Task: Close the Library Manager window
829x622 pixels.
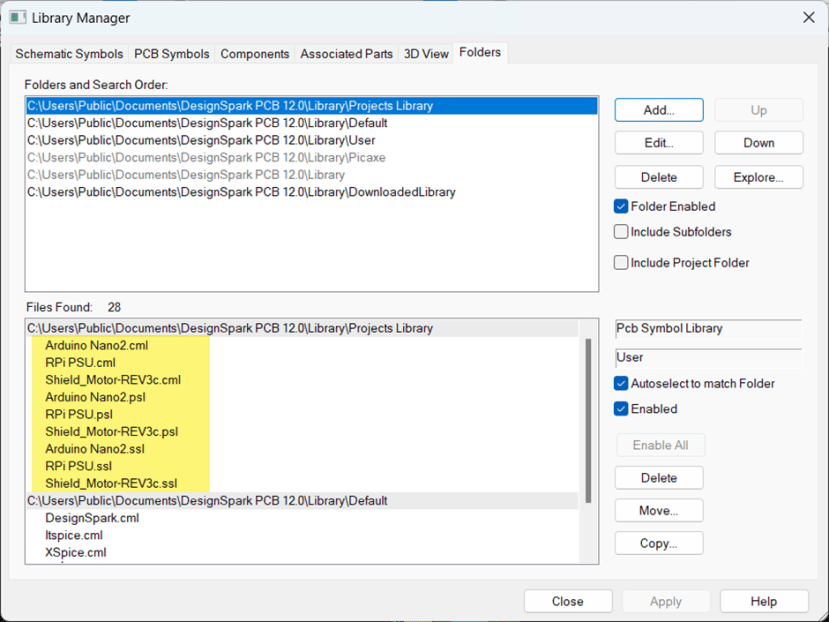Action: tap(808, 17)
